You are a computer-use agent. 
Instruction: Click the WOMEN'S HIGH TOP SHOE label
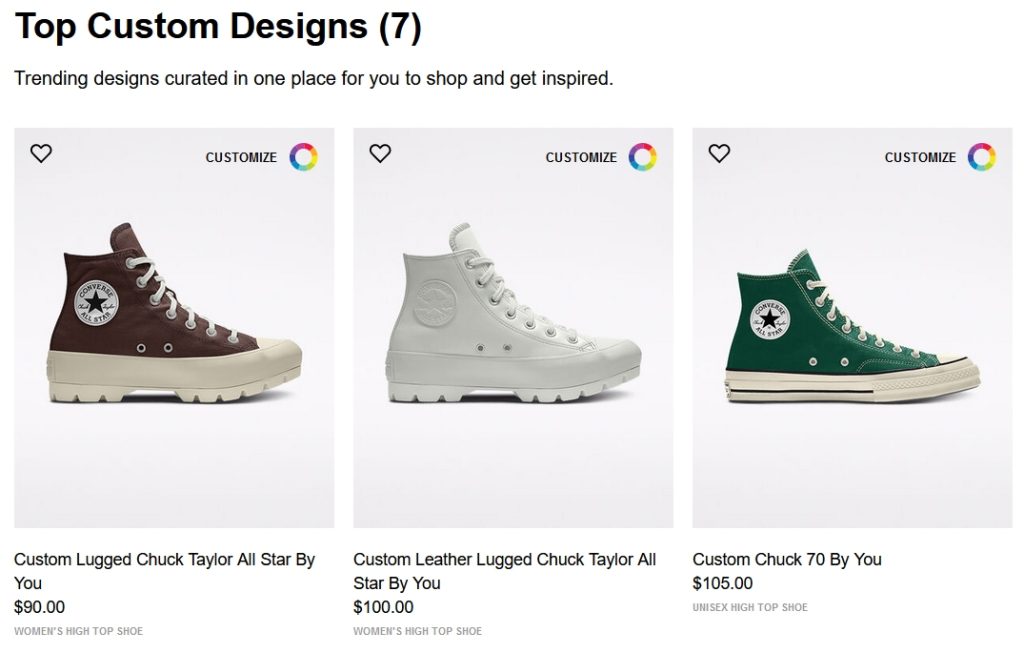[77, 631]
